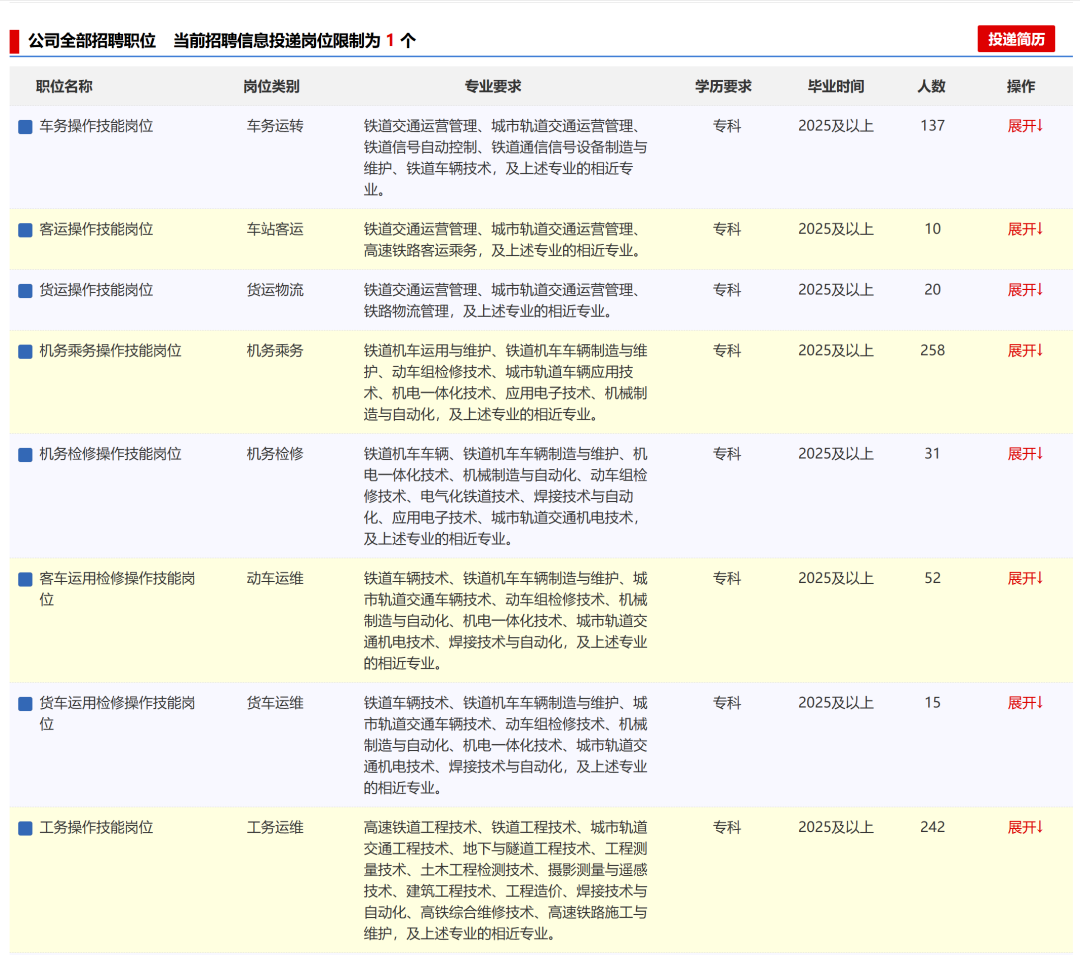Image resolution: width=1080 pixels, height=955 pixels.
Task: Click the headcount value 242
Action: click(x=933, y=828)
